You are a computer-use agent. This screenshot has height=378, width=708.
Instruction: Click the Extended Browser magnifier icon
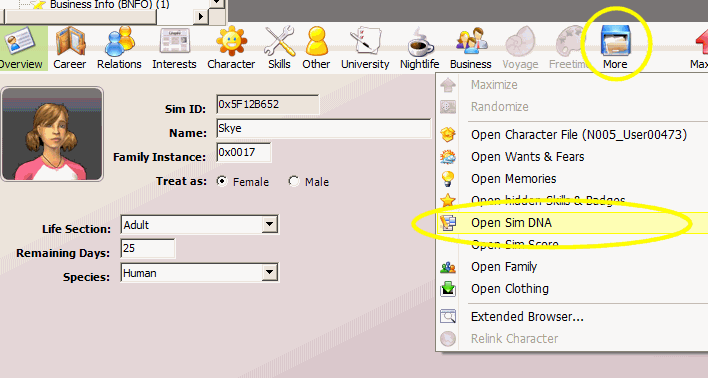tap(448, 317)
